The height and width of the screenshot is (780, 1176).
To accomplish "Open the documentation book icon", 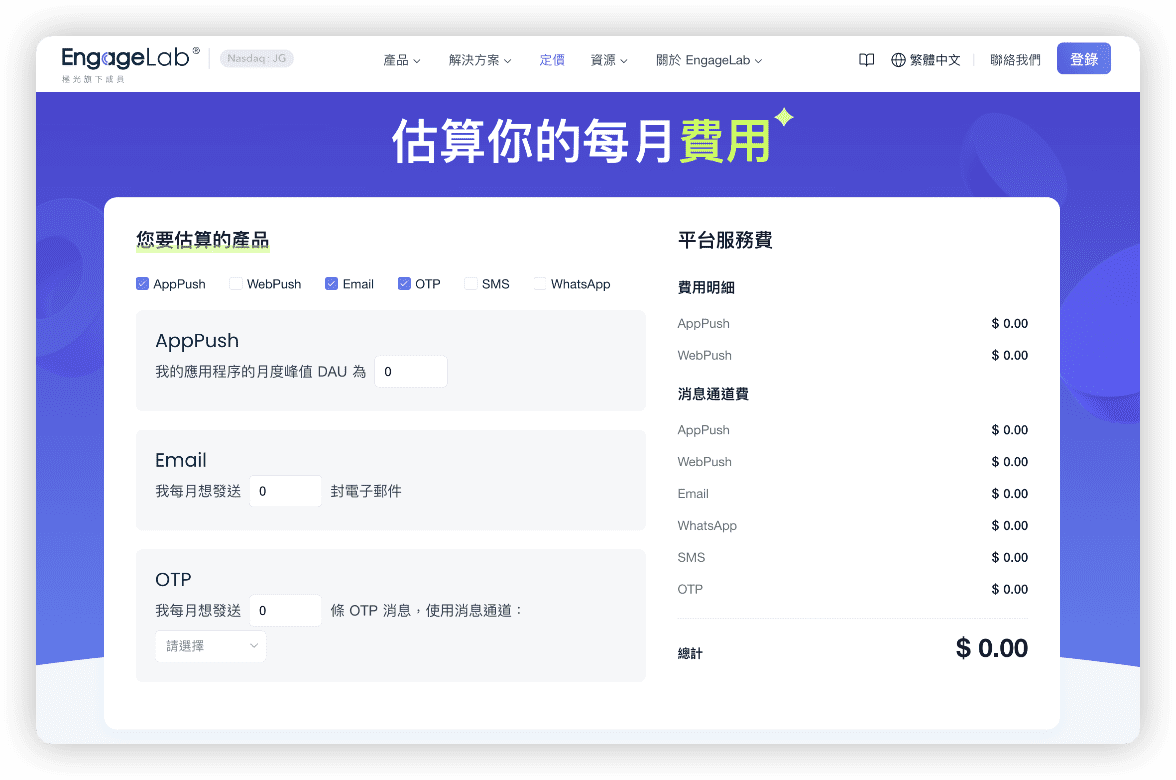I will click(866, 60).
